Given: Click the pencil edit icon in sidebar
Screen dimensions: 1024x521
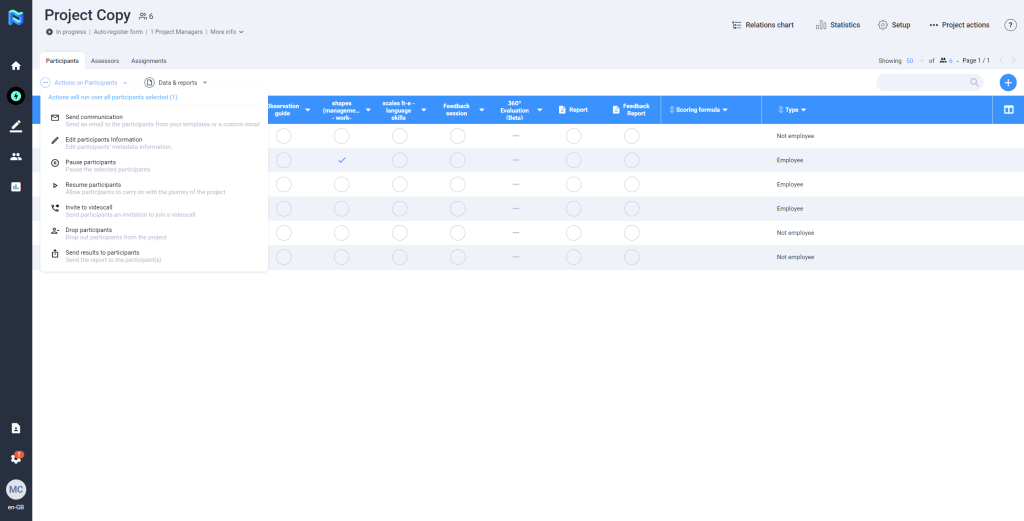Looking at the screenshot, I should (x=16, y=126).
